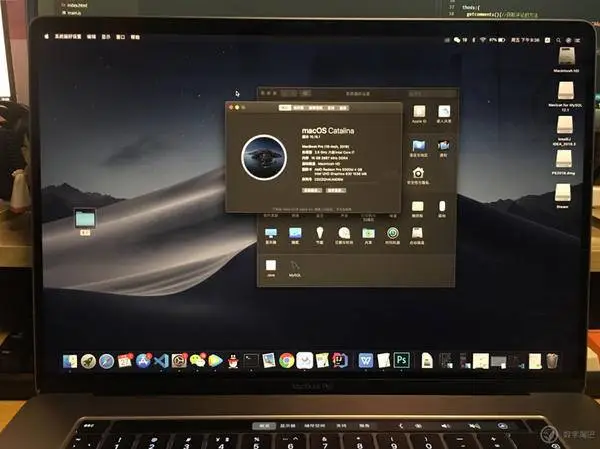Click the battery status indicator
This screenshot has height=449, width=600.
tap(497, 40)
